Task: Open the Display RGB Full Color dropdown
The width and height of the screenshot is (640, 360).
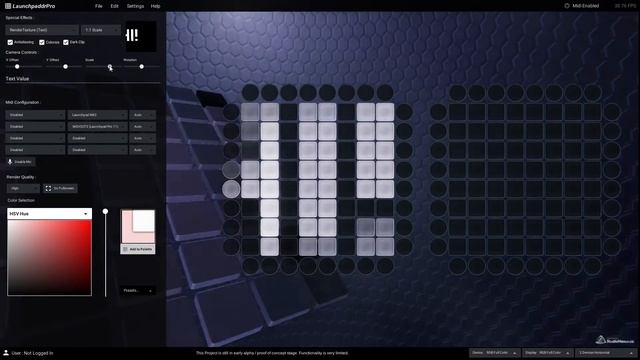Action: [548, 353]
